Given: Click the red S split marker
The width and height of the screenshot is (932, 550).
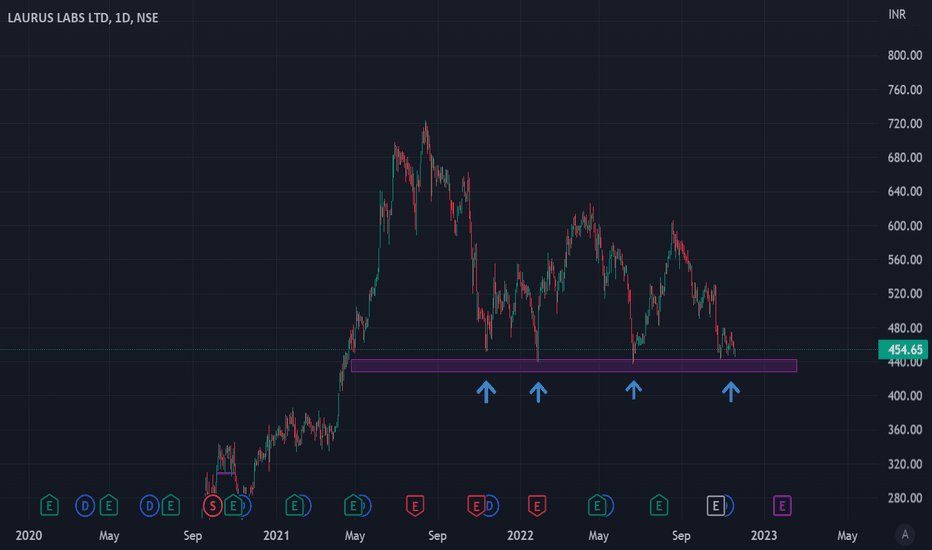Looking at the screenshot, I should 213,506.
